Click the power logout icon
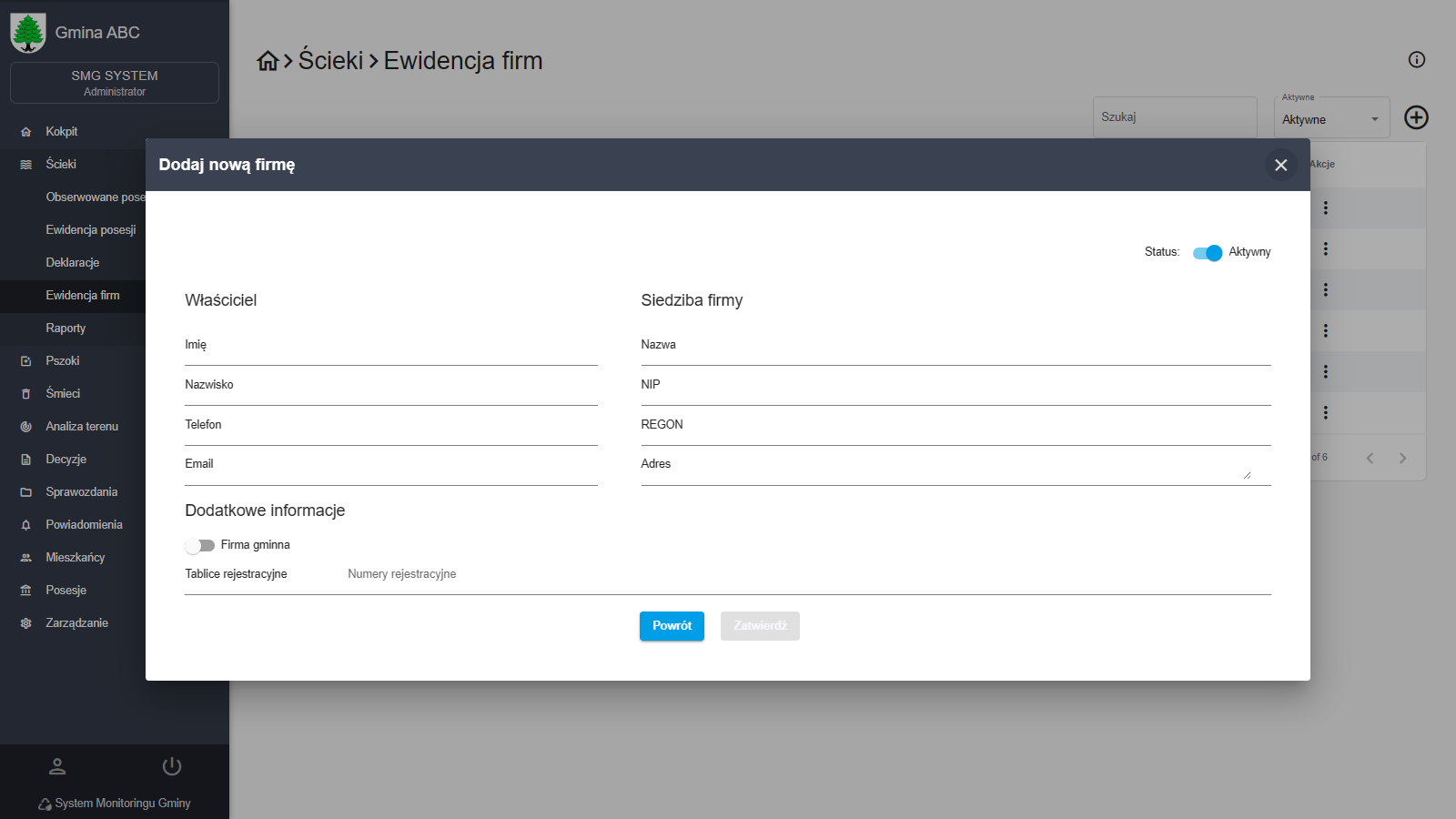Viewport: 1456px width, 819px height. [x=172, y=766]
